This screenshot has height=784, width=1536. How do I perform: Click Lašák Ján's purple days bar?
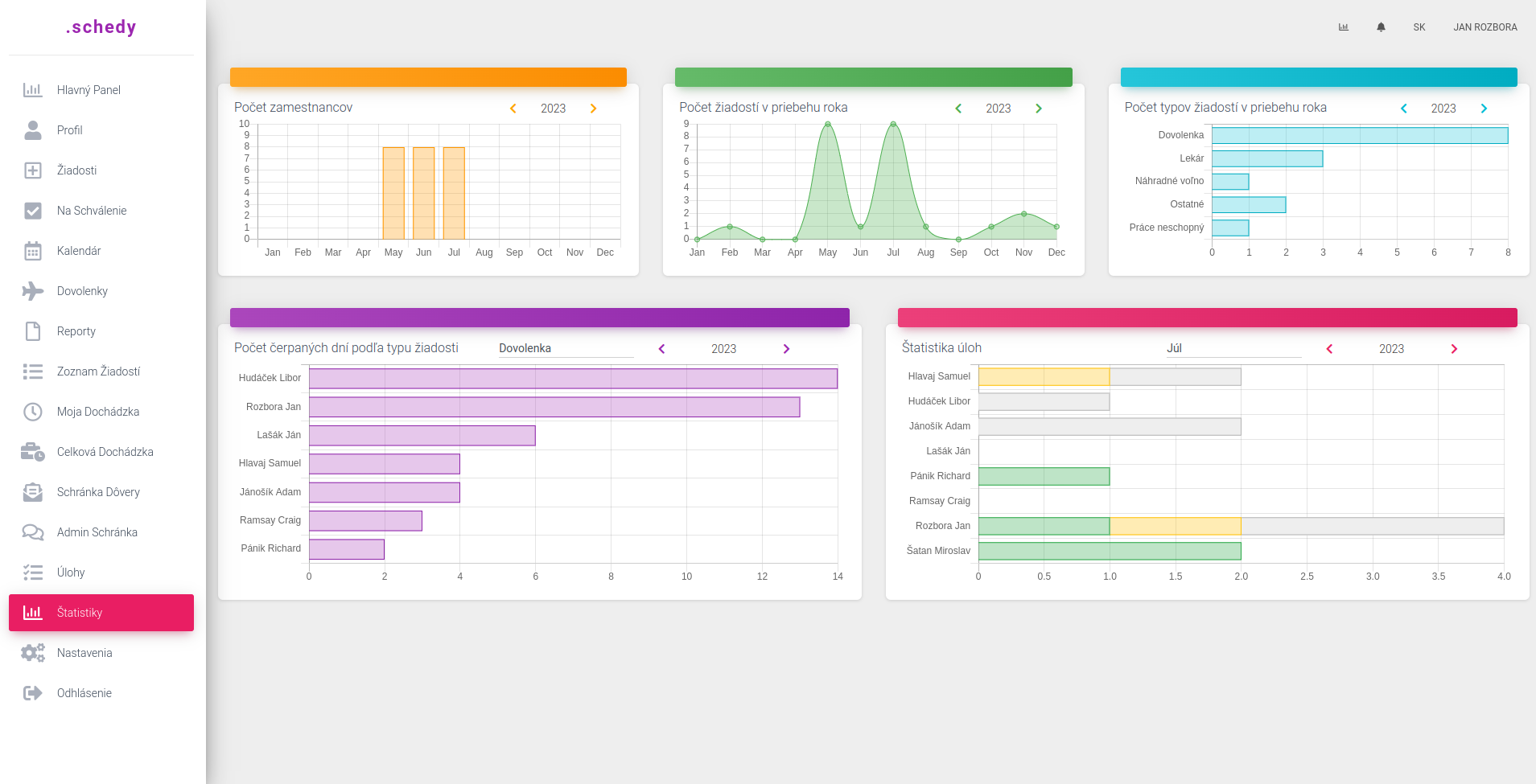[x=422, y=435]
